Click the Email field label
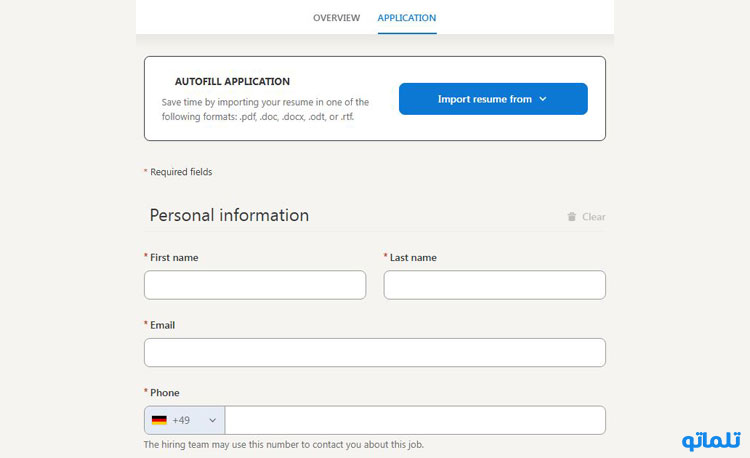Image resolution: width=750 pixels, height=458 pixels. (x=163, y=325)
